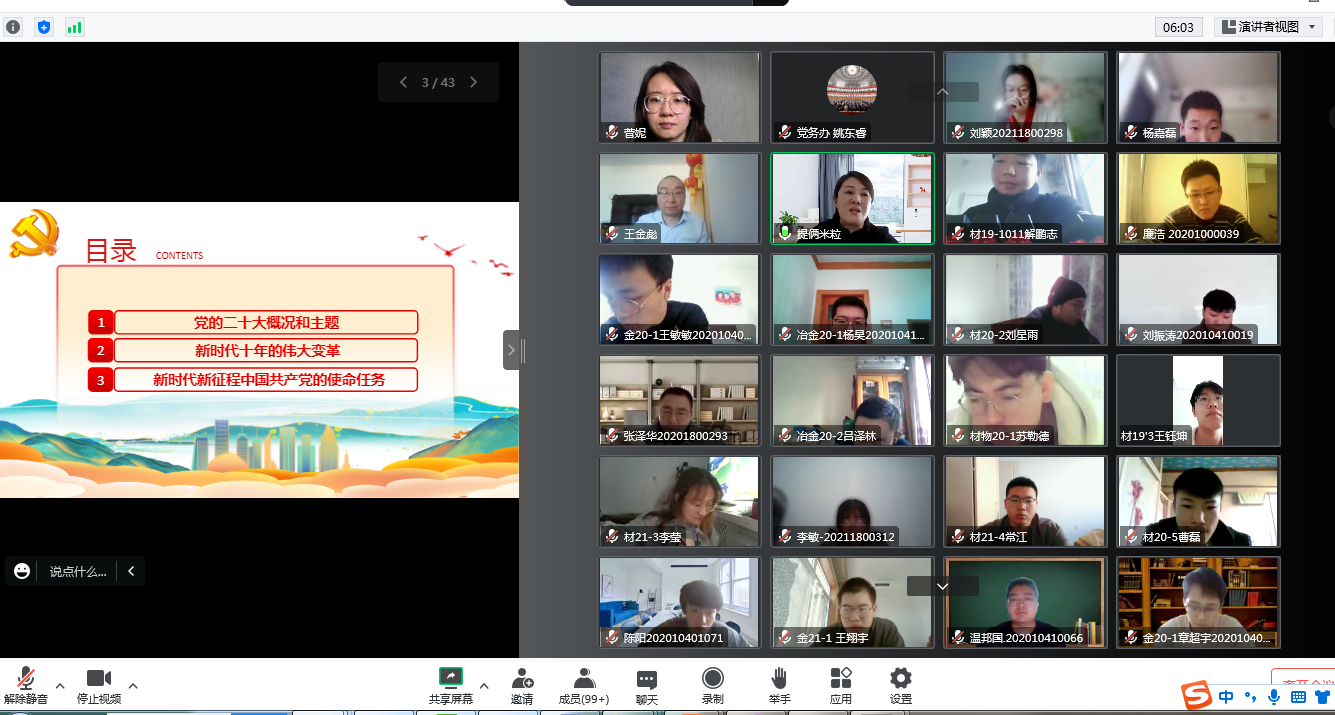The height and width of the screenshot is (715, 1335).
Task: Open the 聊天 chat panel
Action: coord(647,685)
